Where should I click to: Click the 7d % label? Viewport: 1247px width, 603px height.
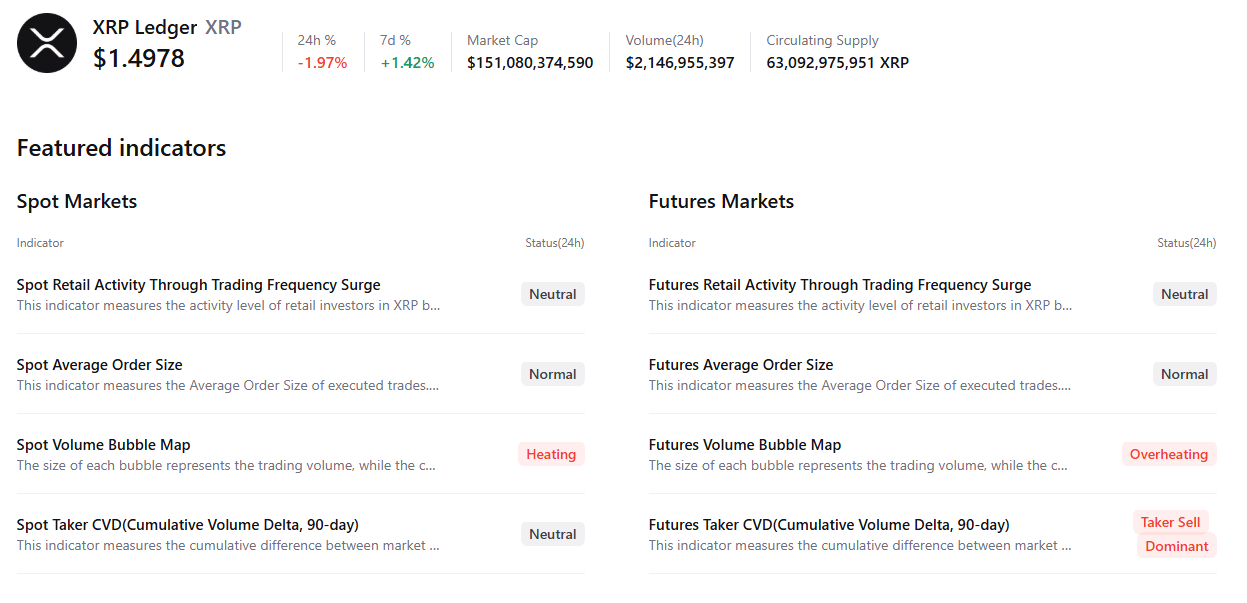pyautogui.click(x=396, y=41)
